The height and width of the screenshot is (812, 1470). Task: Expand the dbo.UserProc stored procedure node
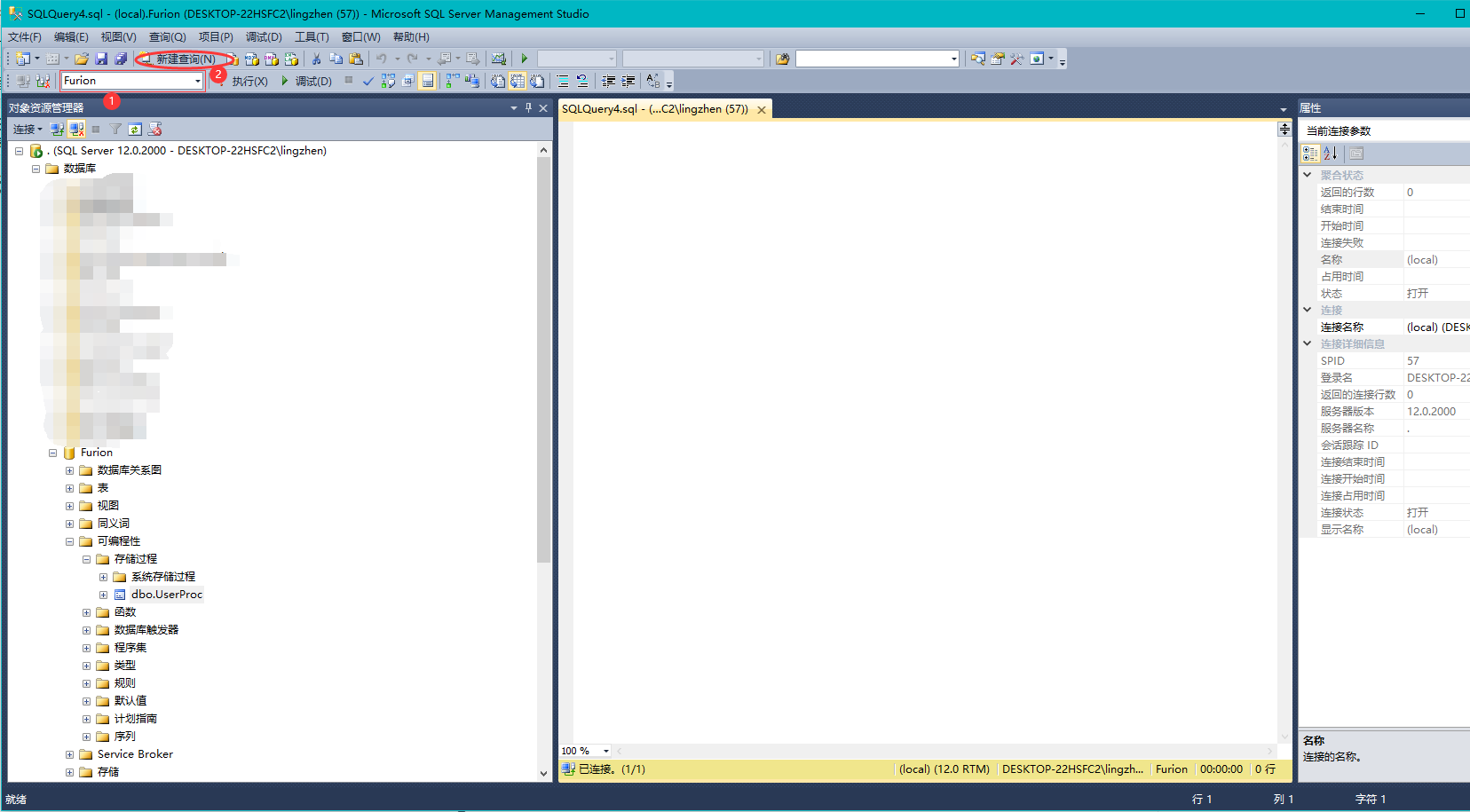pos(102,595)
